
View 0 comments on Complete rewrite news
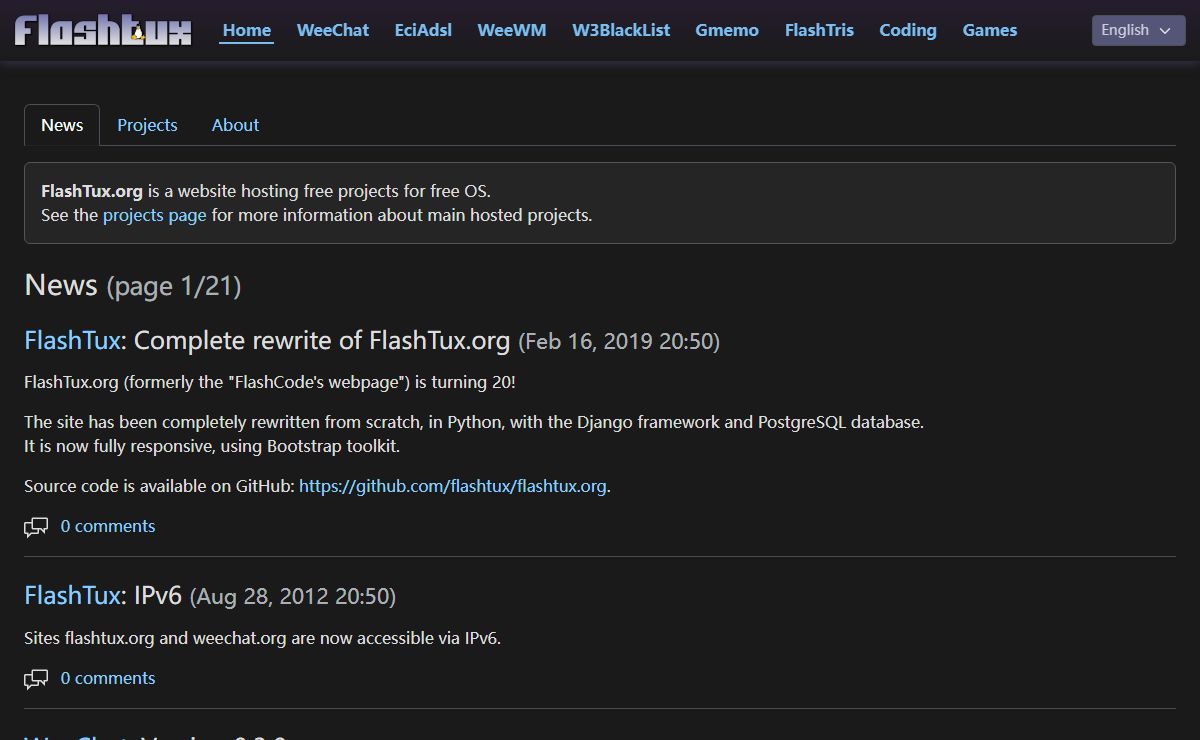tap(108, 526)
